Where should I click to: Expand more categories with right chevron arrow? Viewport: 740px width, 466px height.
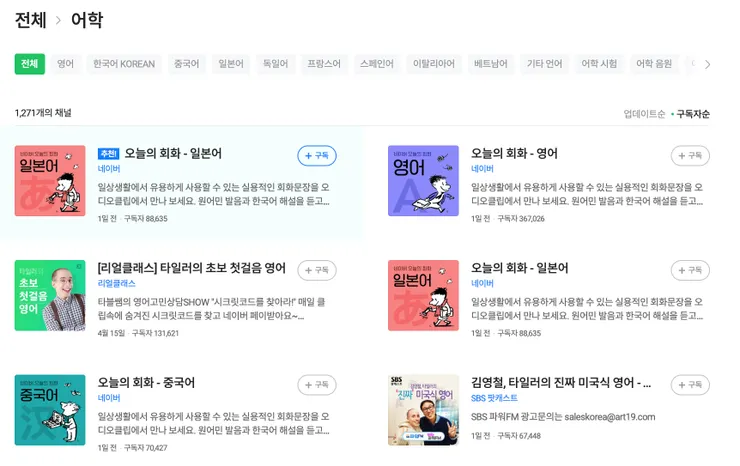(707, 64)
